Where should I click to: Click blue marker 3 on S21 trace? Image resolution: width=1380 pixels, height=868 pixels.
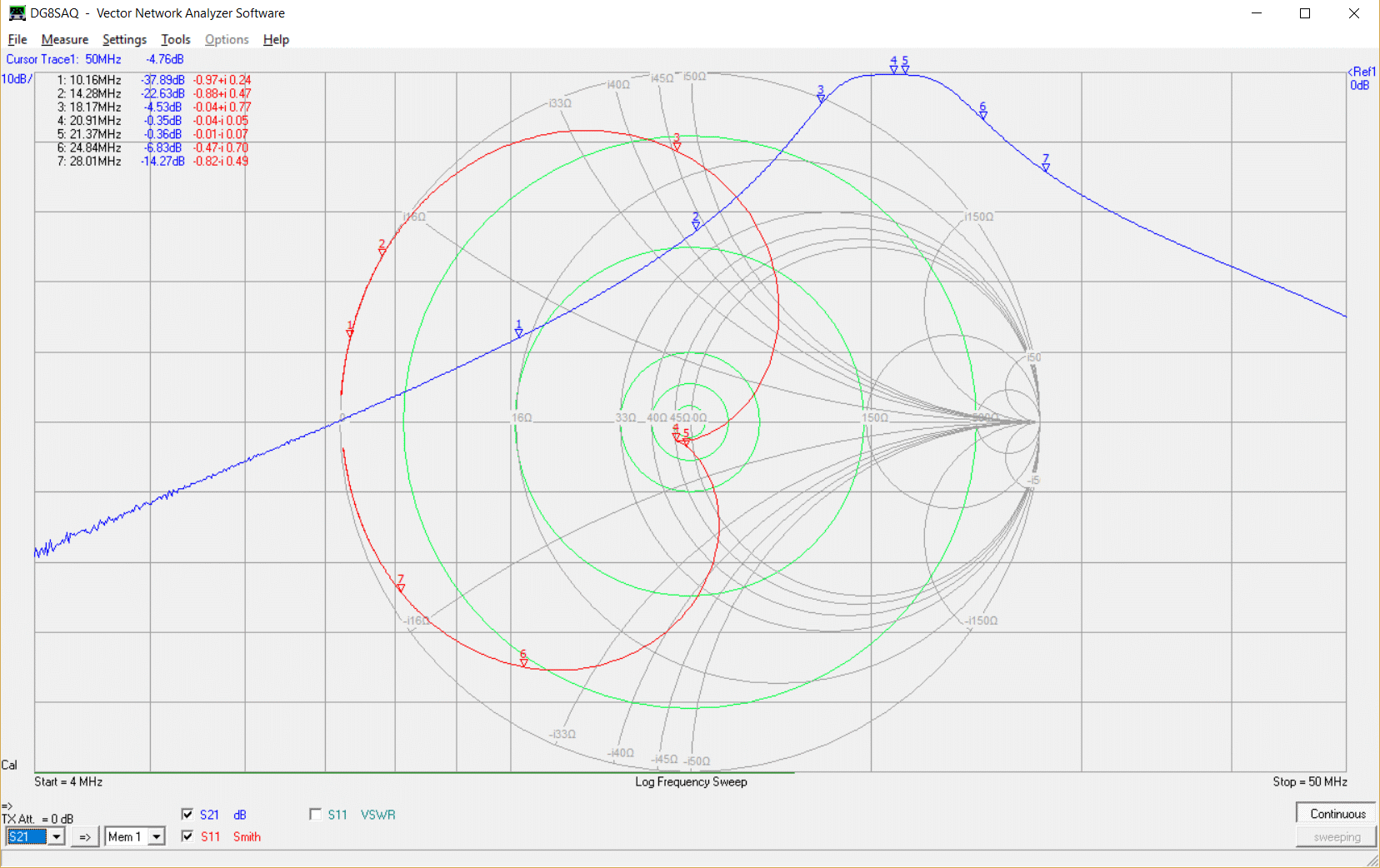821,94
